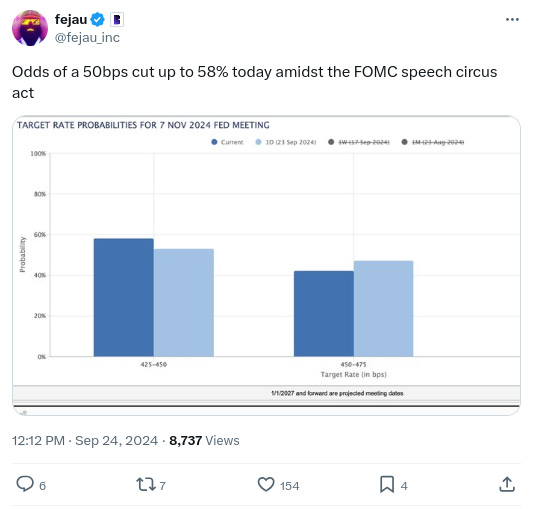Screen dimensions: 535x509
Task: Click the share upload icon
Action: (x=507, y=484)
